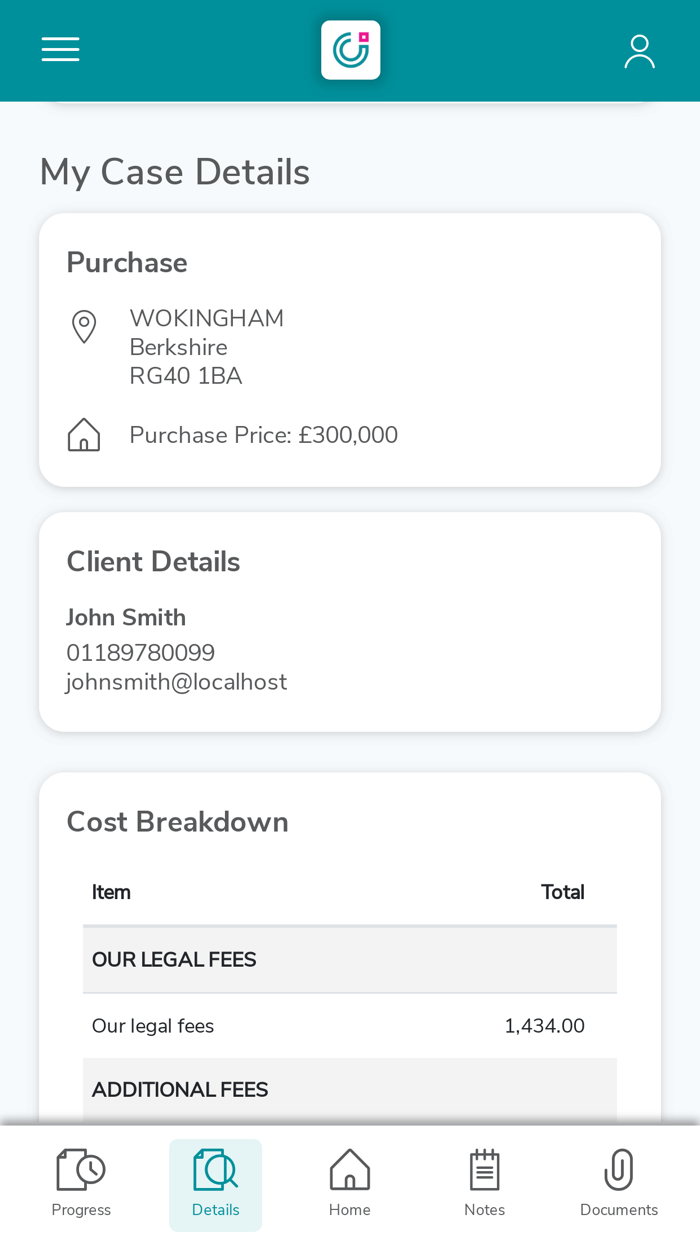Open the Progress tab
This screenshot has width=700, height=1244.
[x=81, y=1184]
